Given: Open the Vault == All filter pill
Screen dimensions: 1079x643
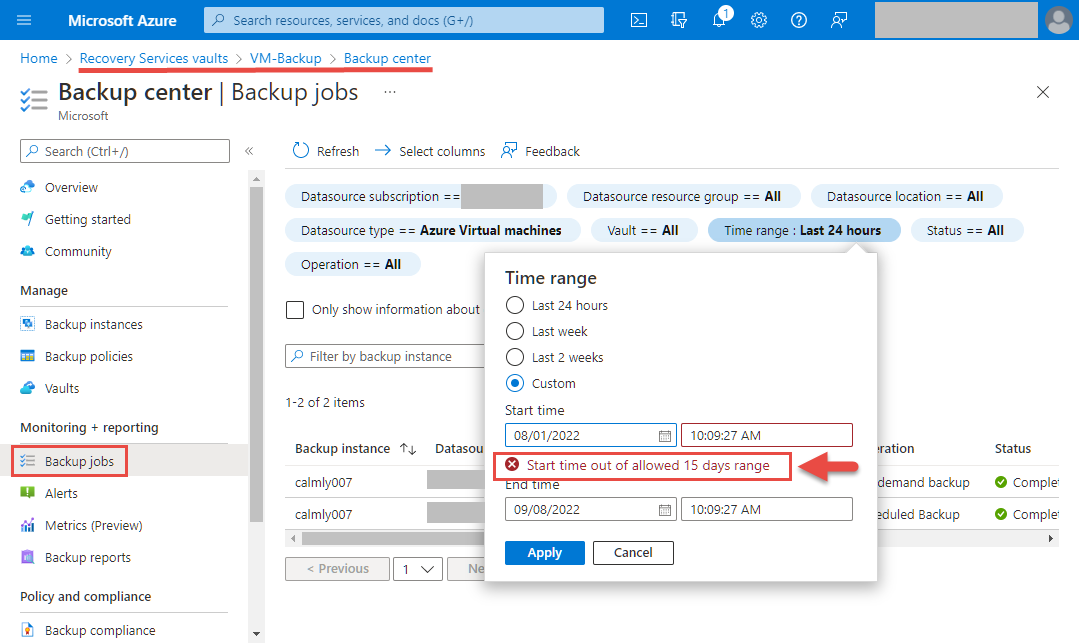Looking at the screenshot, I should coord(644,231).
